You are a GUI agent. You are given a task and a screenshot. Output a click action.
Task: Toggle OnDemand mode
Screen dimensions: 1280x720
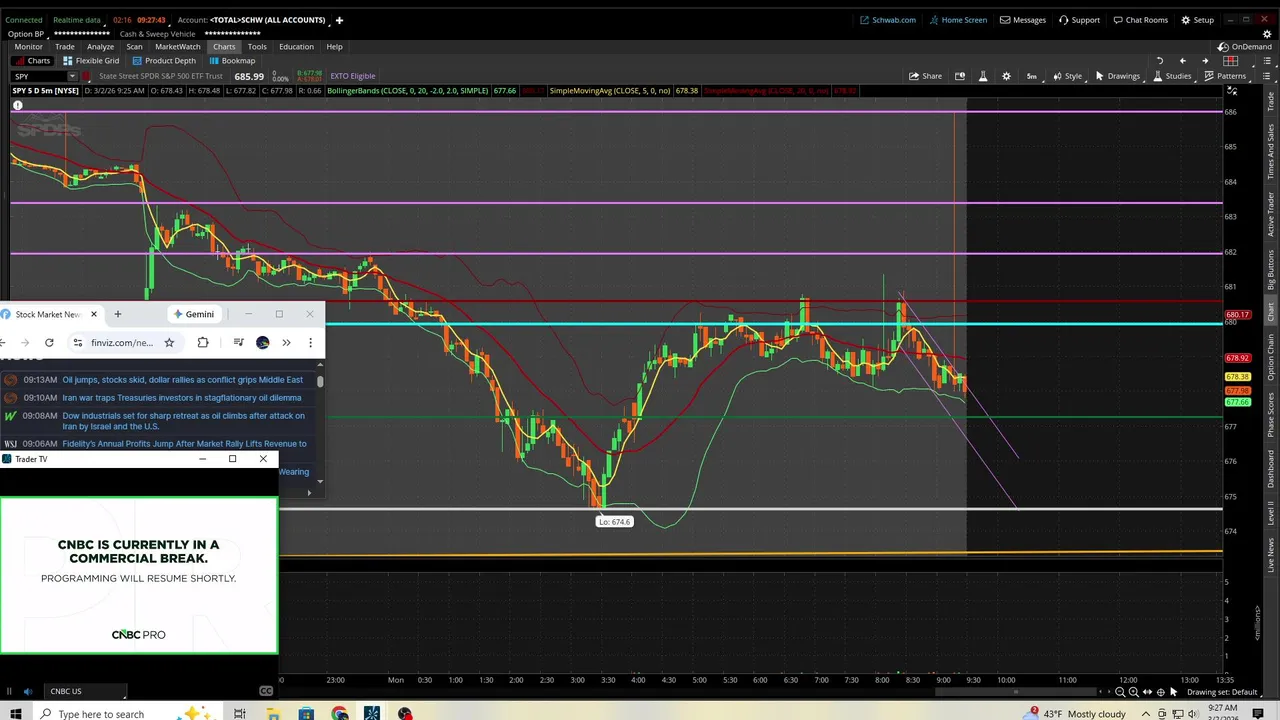click(x=1245, y=47)
